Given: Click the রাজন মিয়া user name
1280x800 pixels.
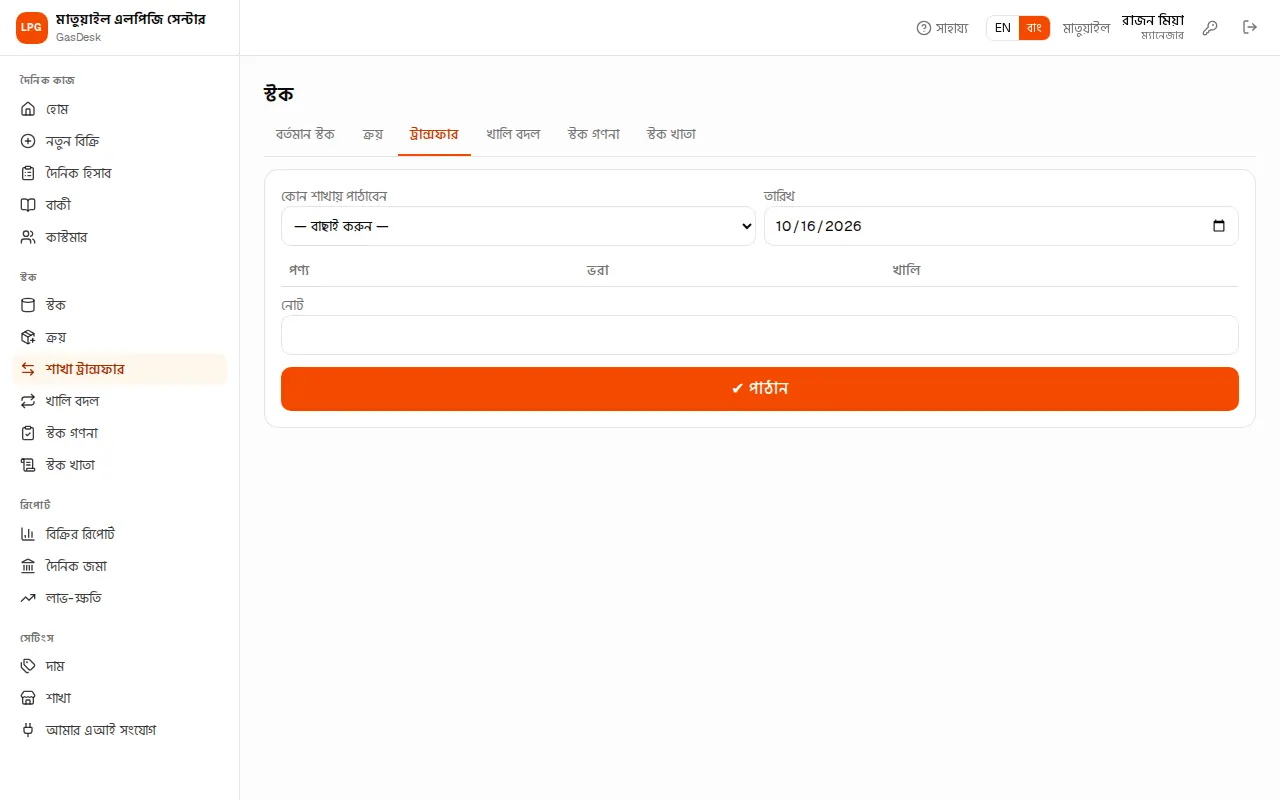Looking at the screenshot, I should tap(1153, 20).
